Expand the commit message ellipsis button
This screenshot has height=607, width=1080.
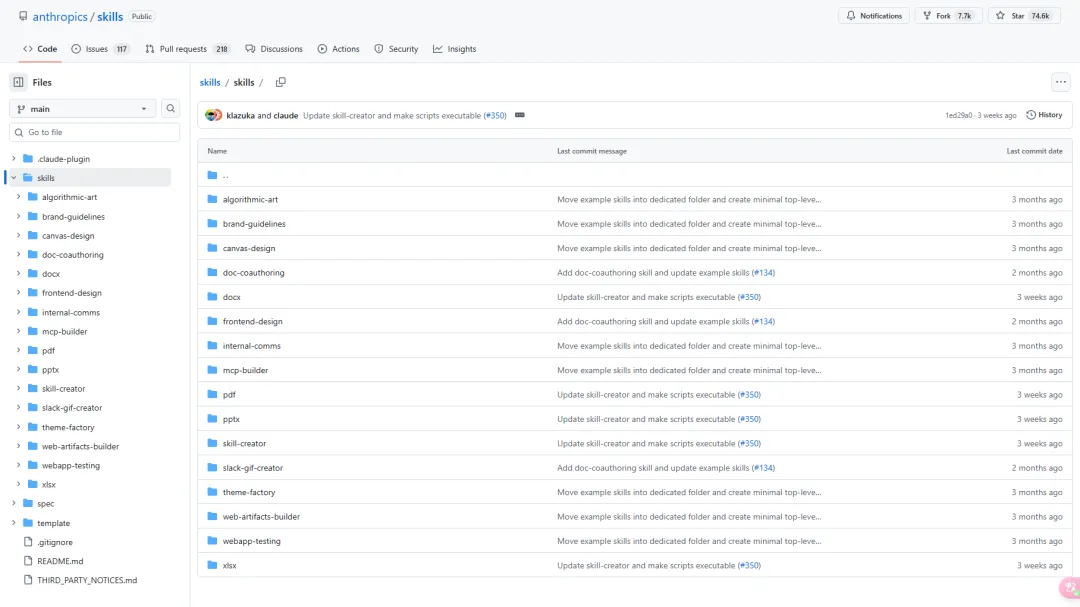[520, 115]
